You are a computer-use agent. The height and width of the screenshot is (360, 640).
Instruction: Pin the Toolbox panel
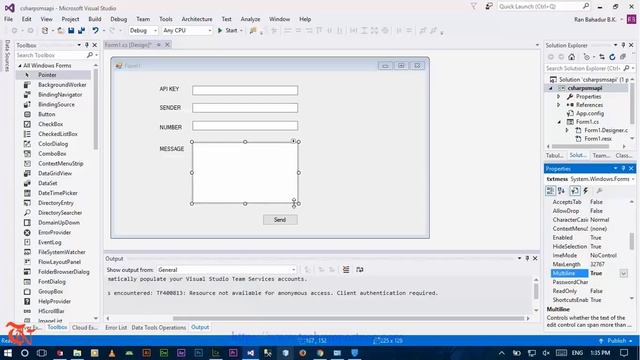point(87,45)
